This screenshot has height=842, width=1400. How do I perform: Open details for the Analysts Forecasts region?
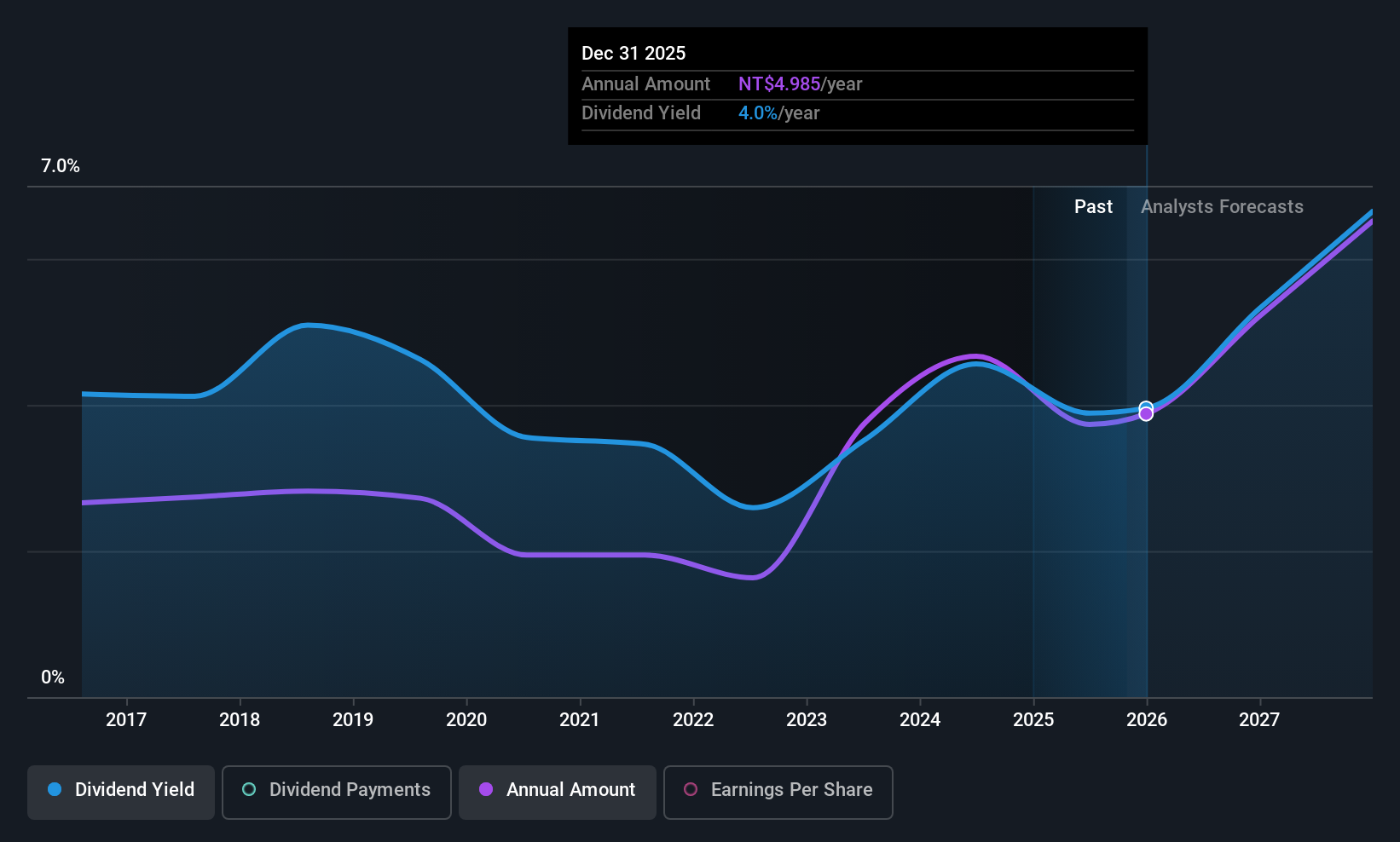1222,206
